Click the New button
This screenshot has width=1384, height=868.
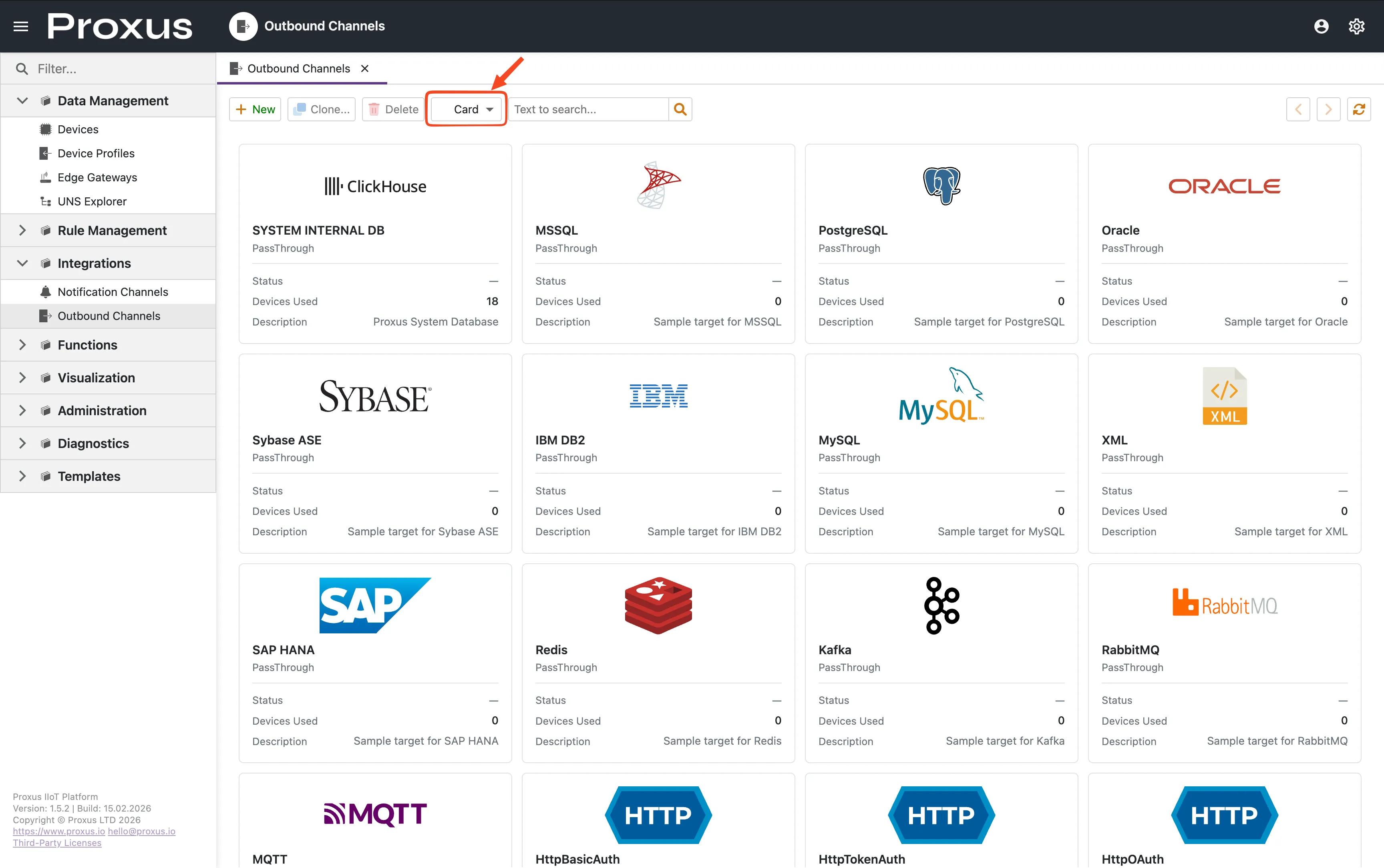click(255, 109)
